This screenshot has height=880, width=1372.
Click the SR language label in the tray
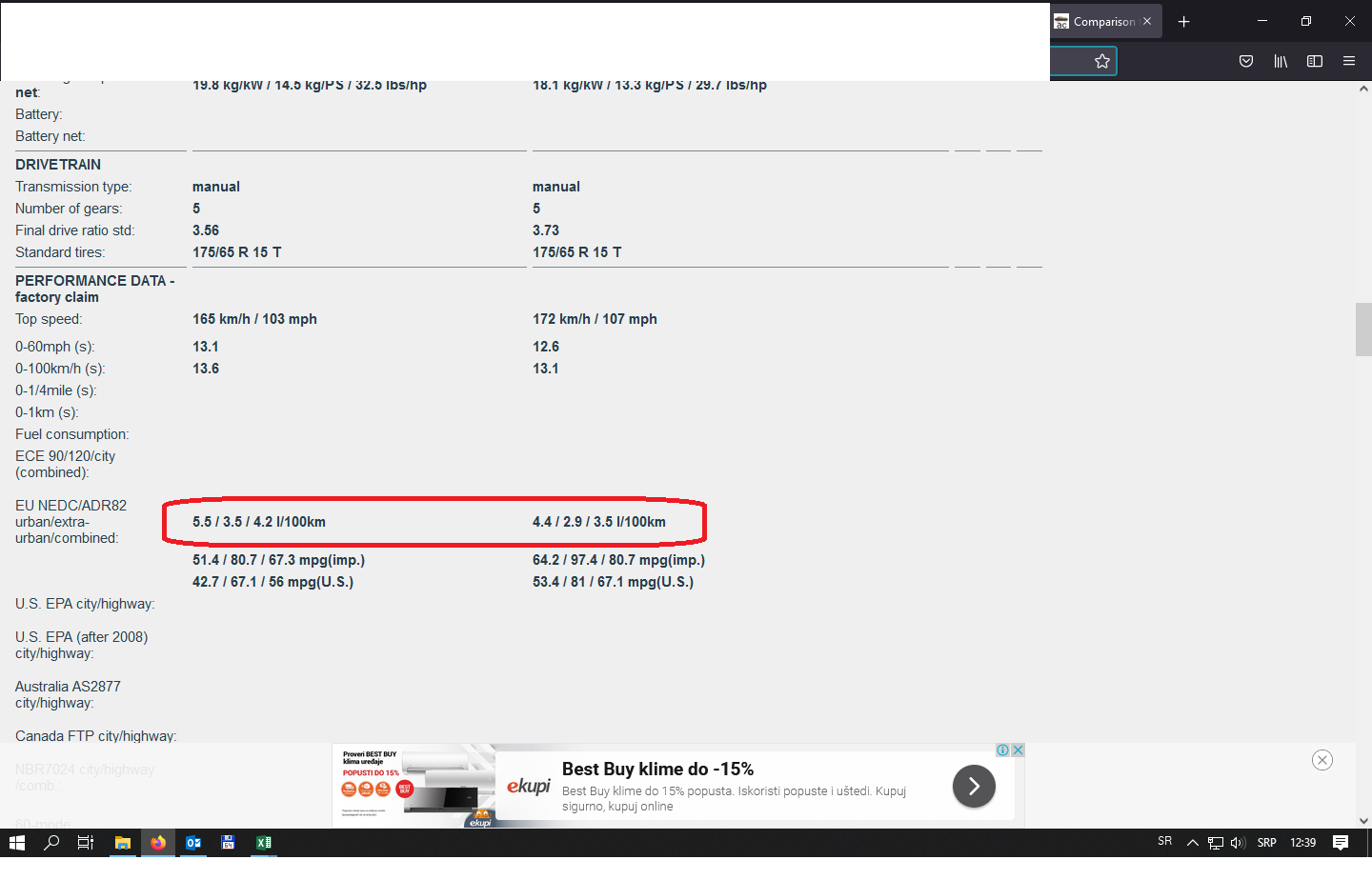point(1164,841)
